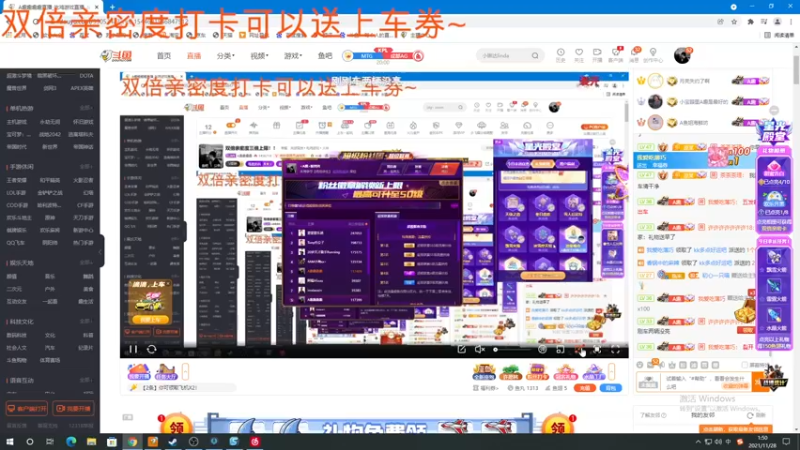Click the 全新宠物 gift icon

pyautogui.click(x=484, y=372)
